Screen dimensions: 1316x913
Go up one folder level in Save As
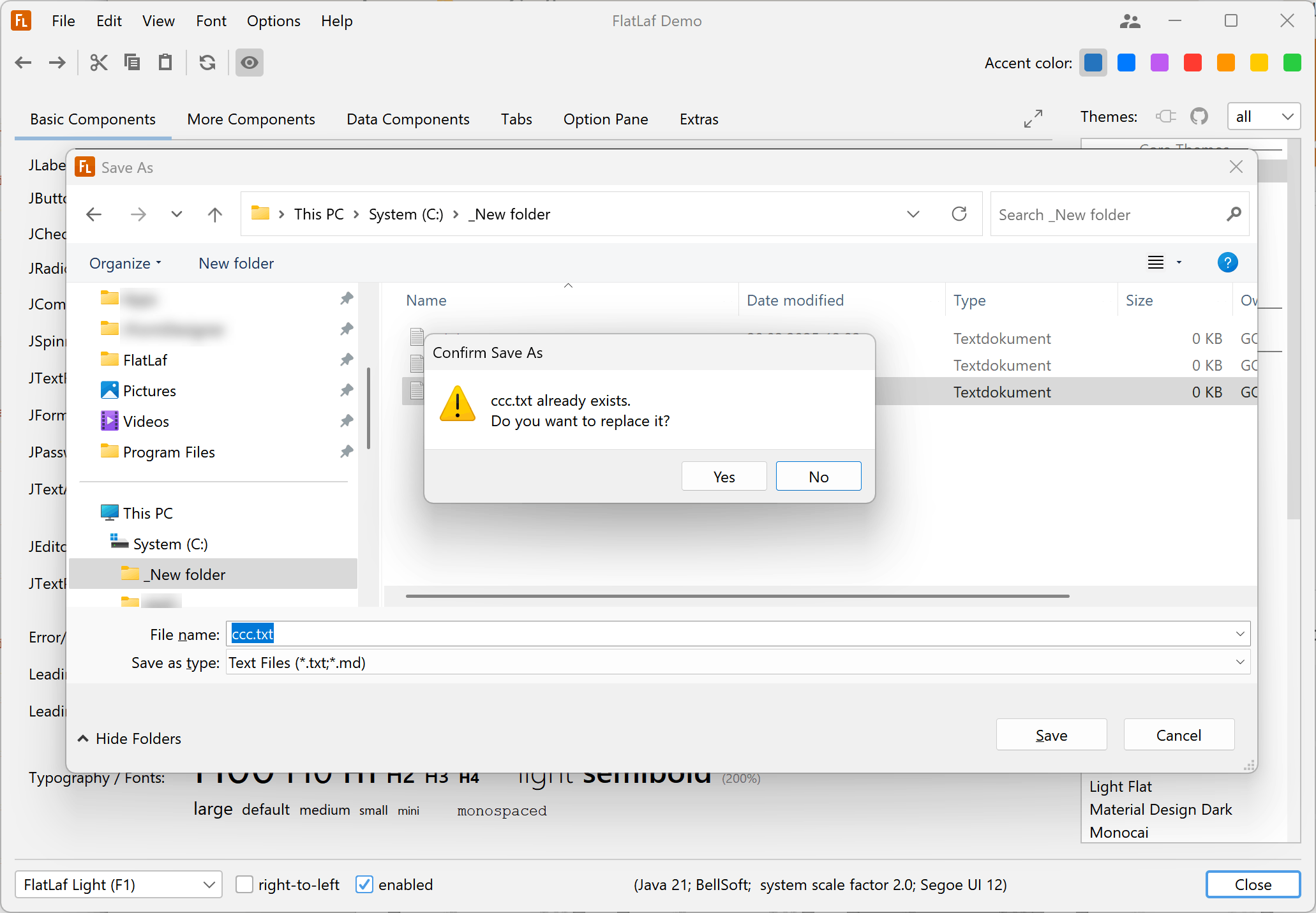pos(215,214)
